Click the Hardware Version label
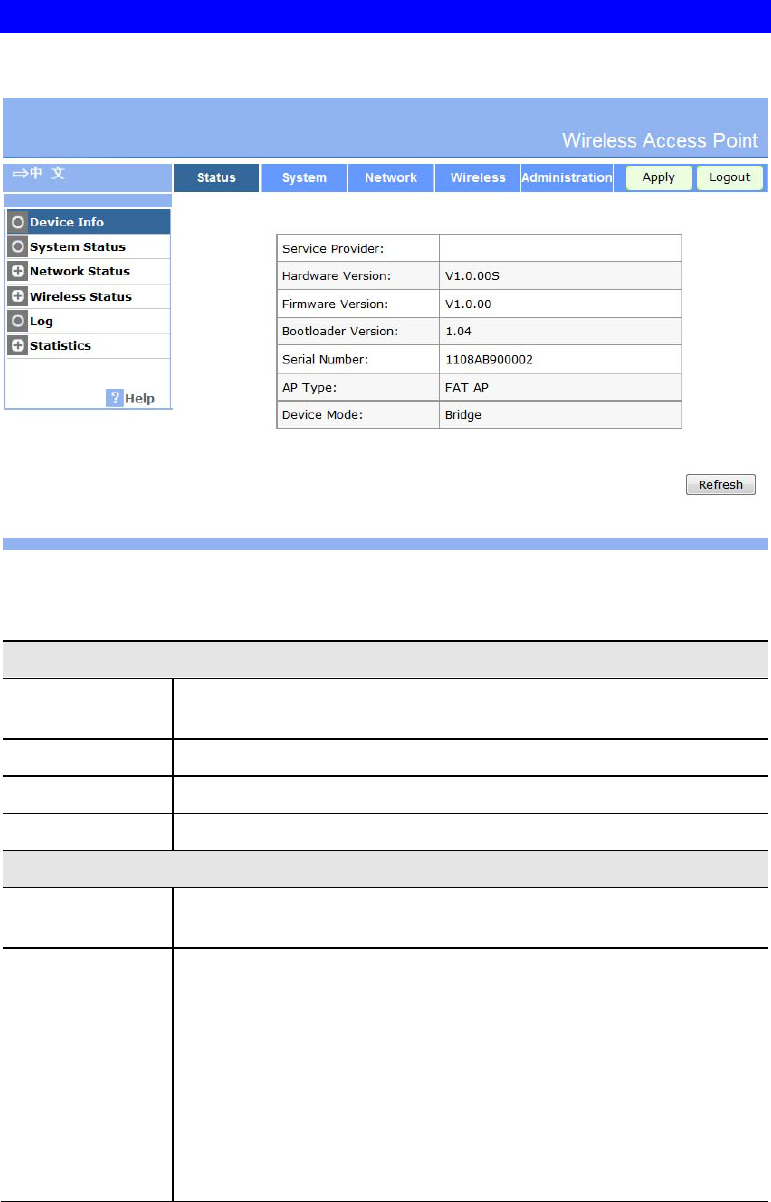771x1202 pixels. click(336, 276)
